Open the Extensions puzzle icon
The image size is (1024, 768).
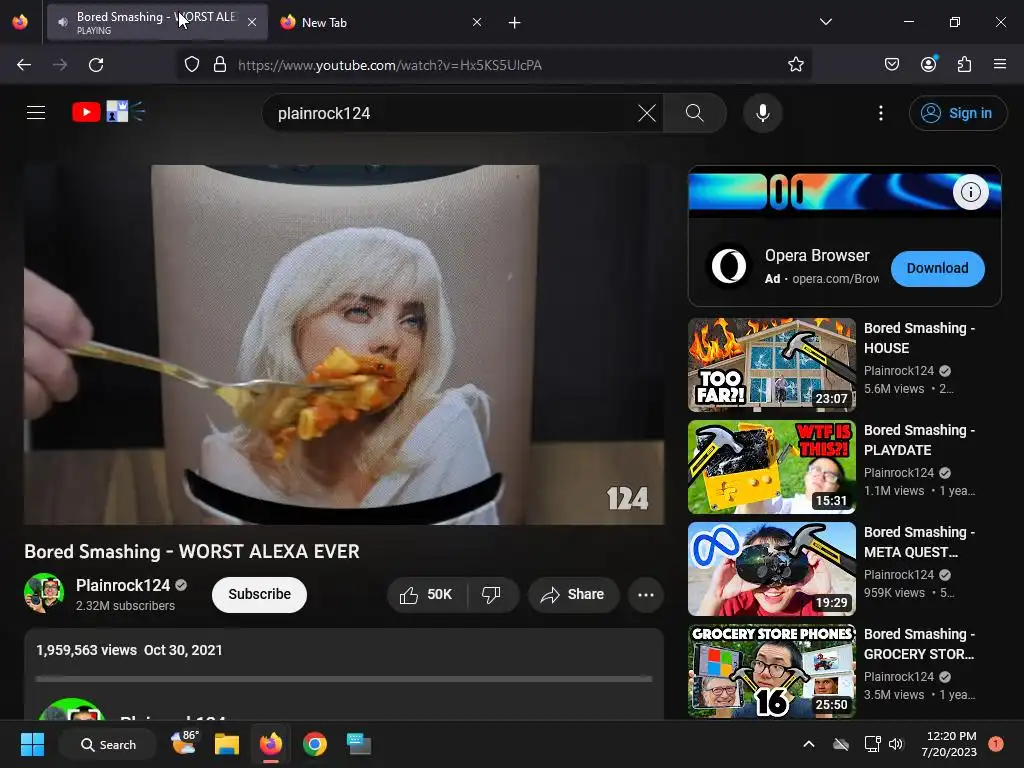[x=964, y=65]
